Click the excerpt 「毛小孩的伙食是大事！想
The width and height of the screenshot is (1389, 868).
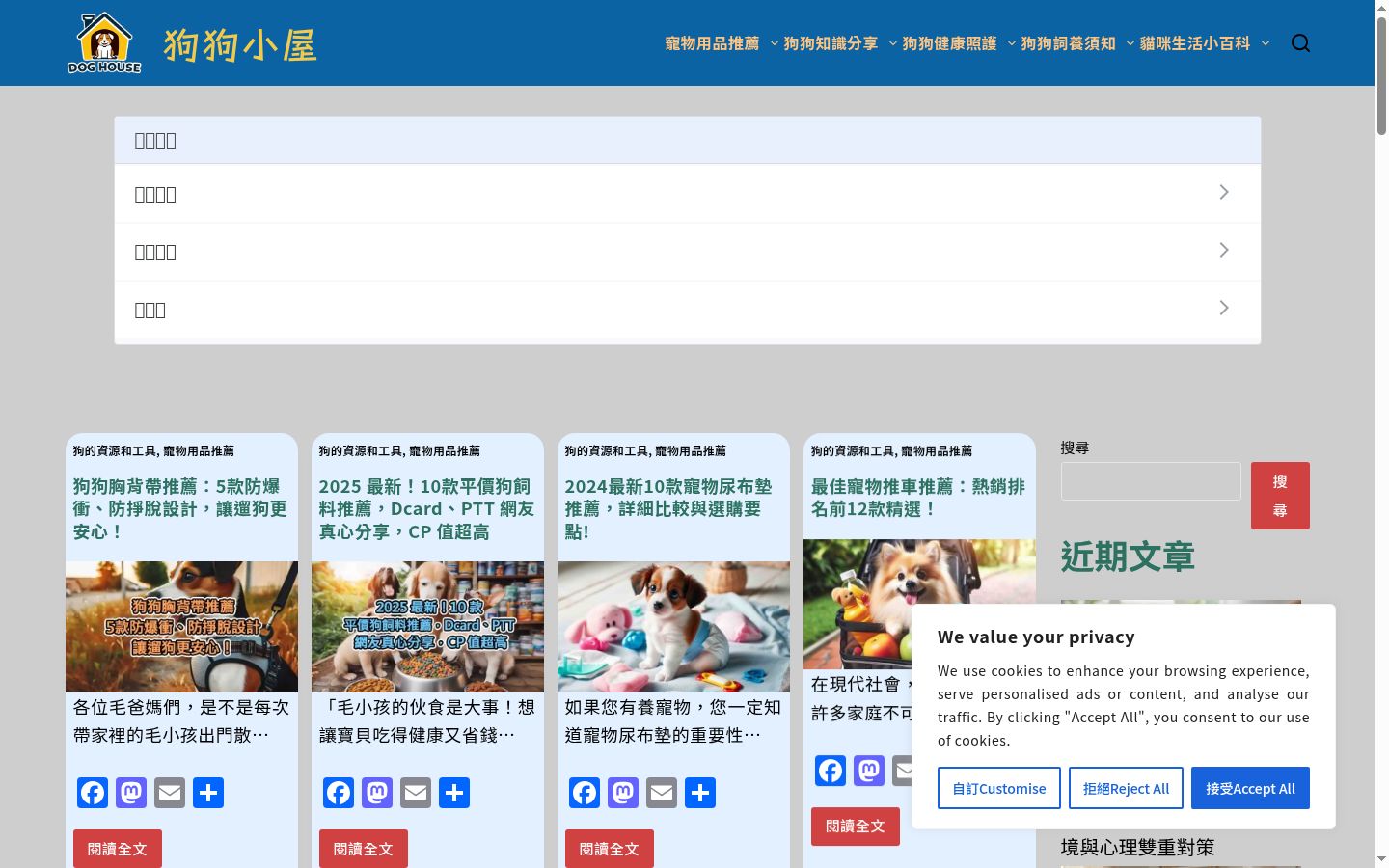[427, 721]
